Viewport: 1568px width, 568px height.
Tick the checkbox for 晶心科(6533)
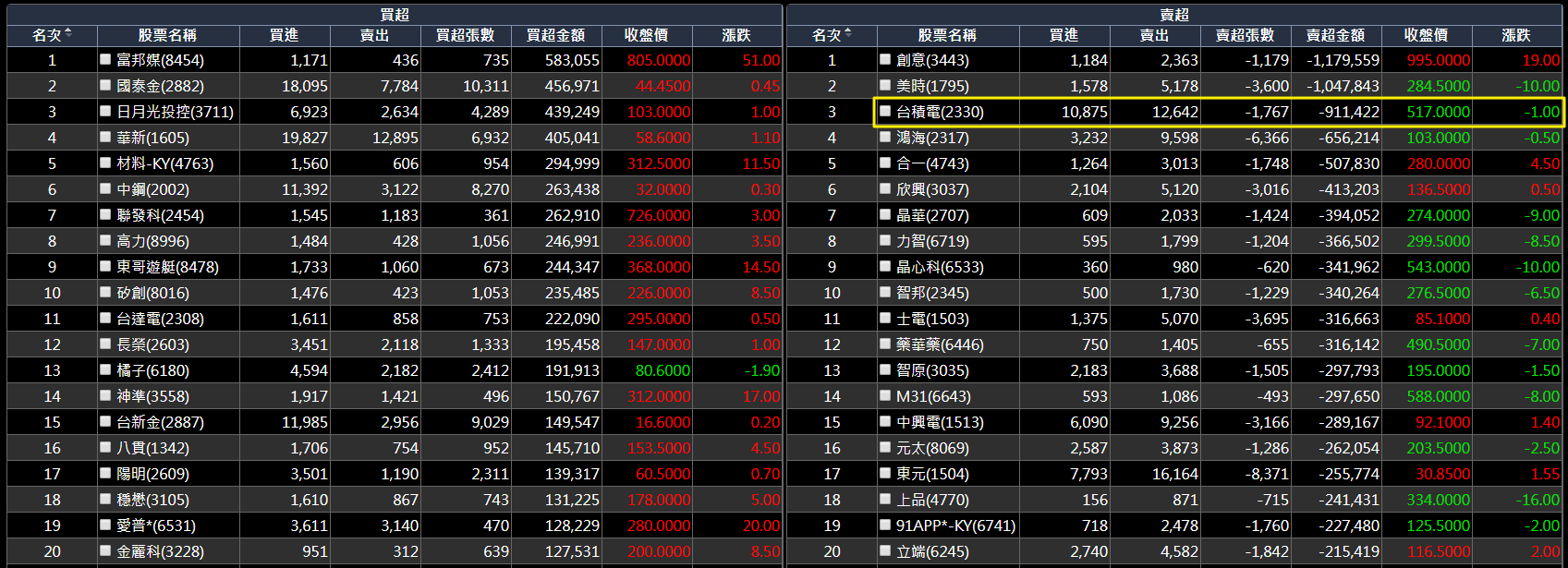885,267
